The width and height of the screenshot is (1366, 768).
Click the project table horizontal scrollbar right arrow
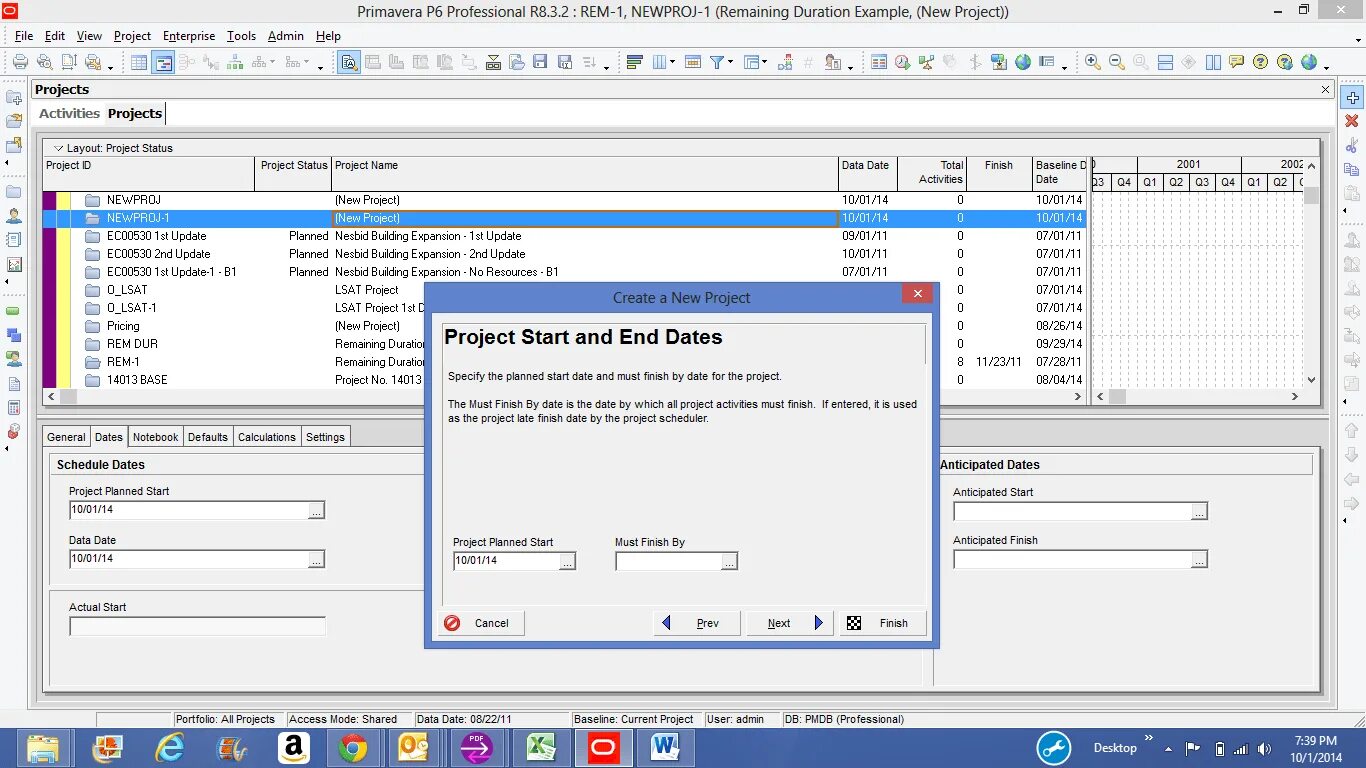(1078, 397)
